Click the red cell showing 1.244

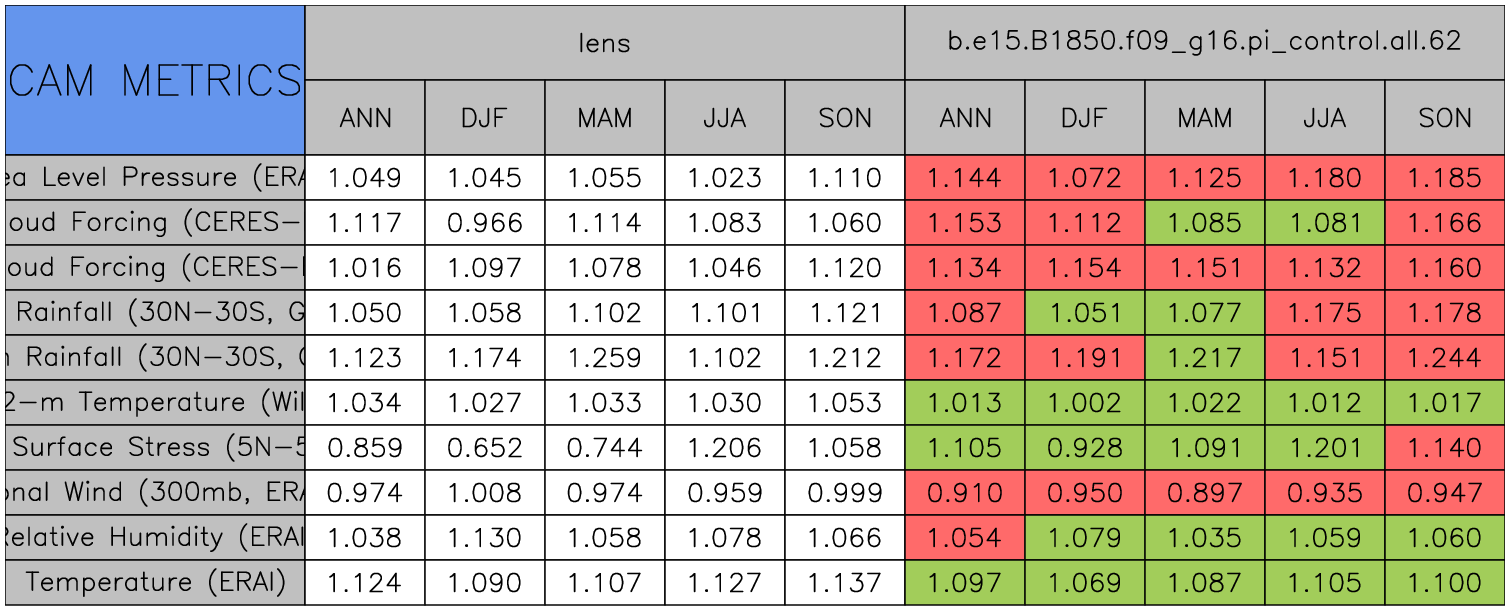click(x=1444, y=358)
